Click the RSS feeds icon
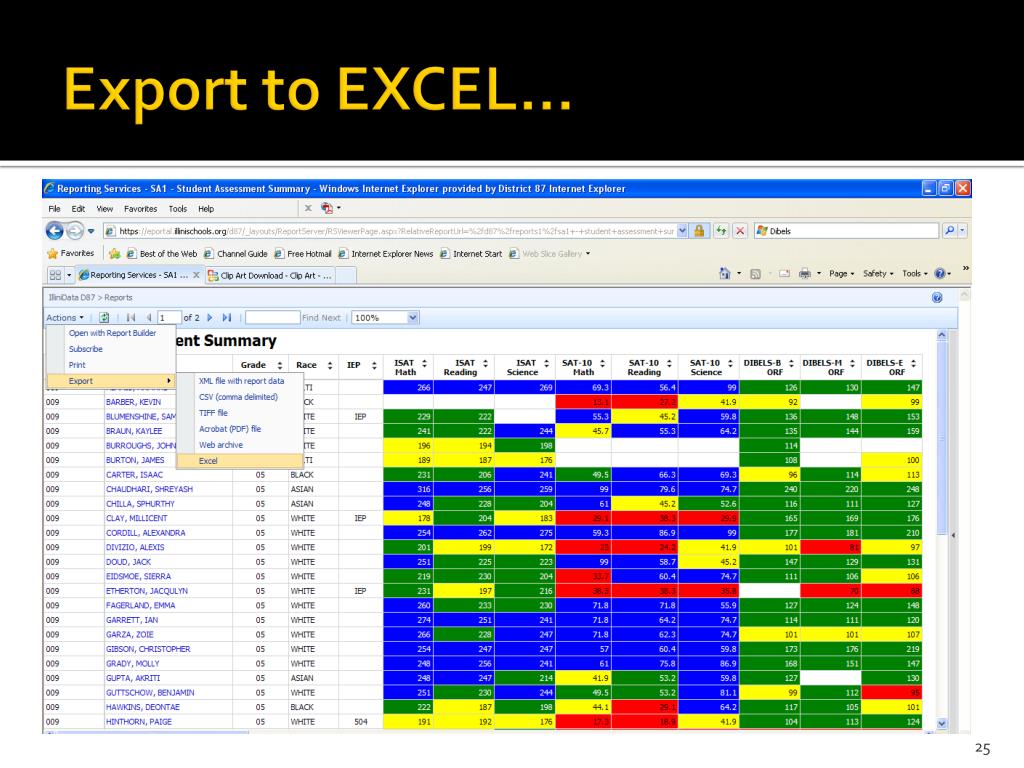 pos(756,274)
